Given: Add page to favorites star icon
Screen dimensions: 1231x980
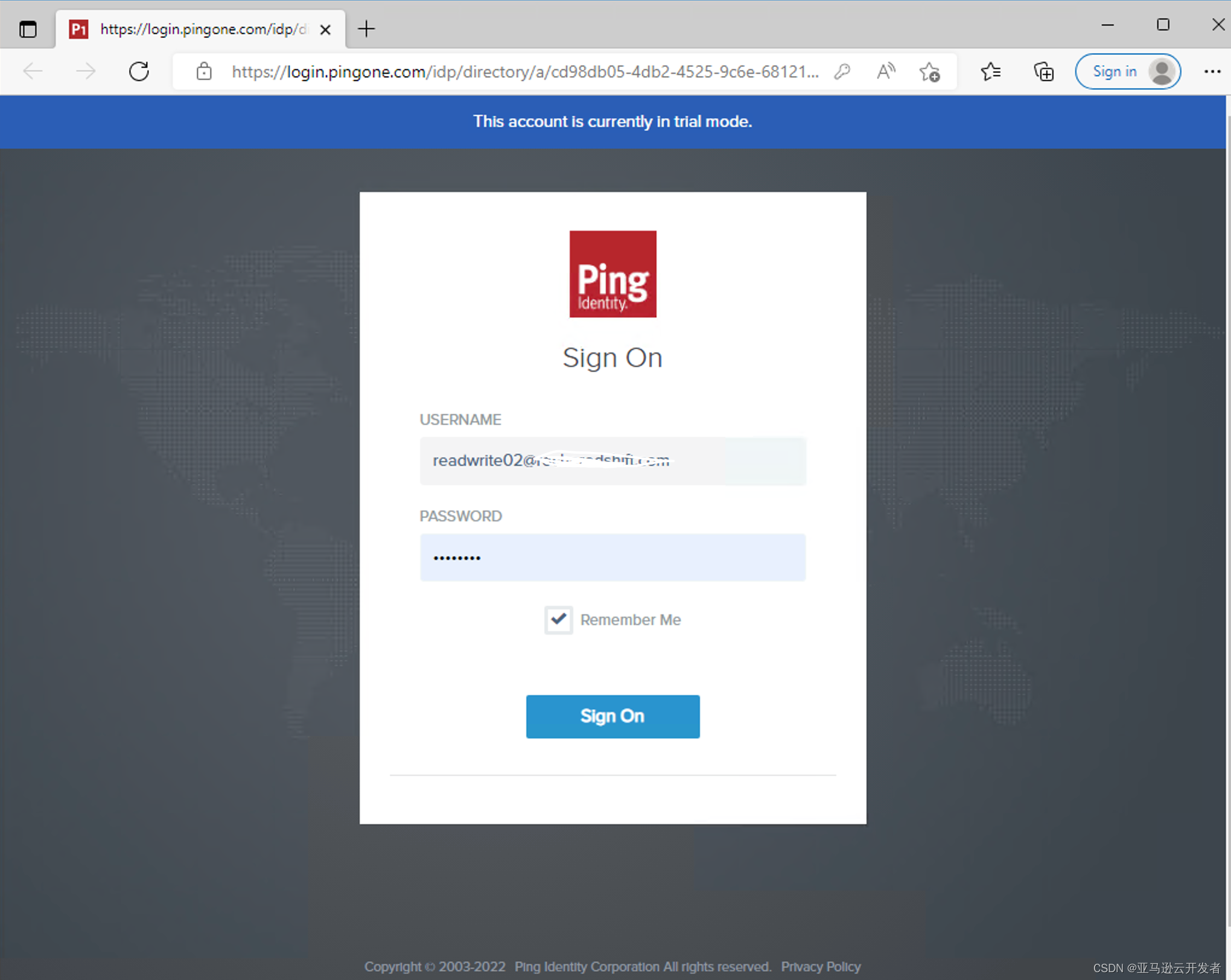Looking at the screenshot, I should 929,72.
